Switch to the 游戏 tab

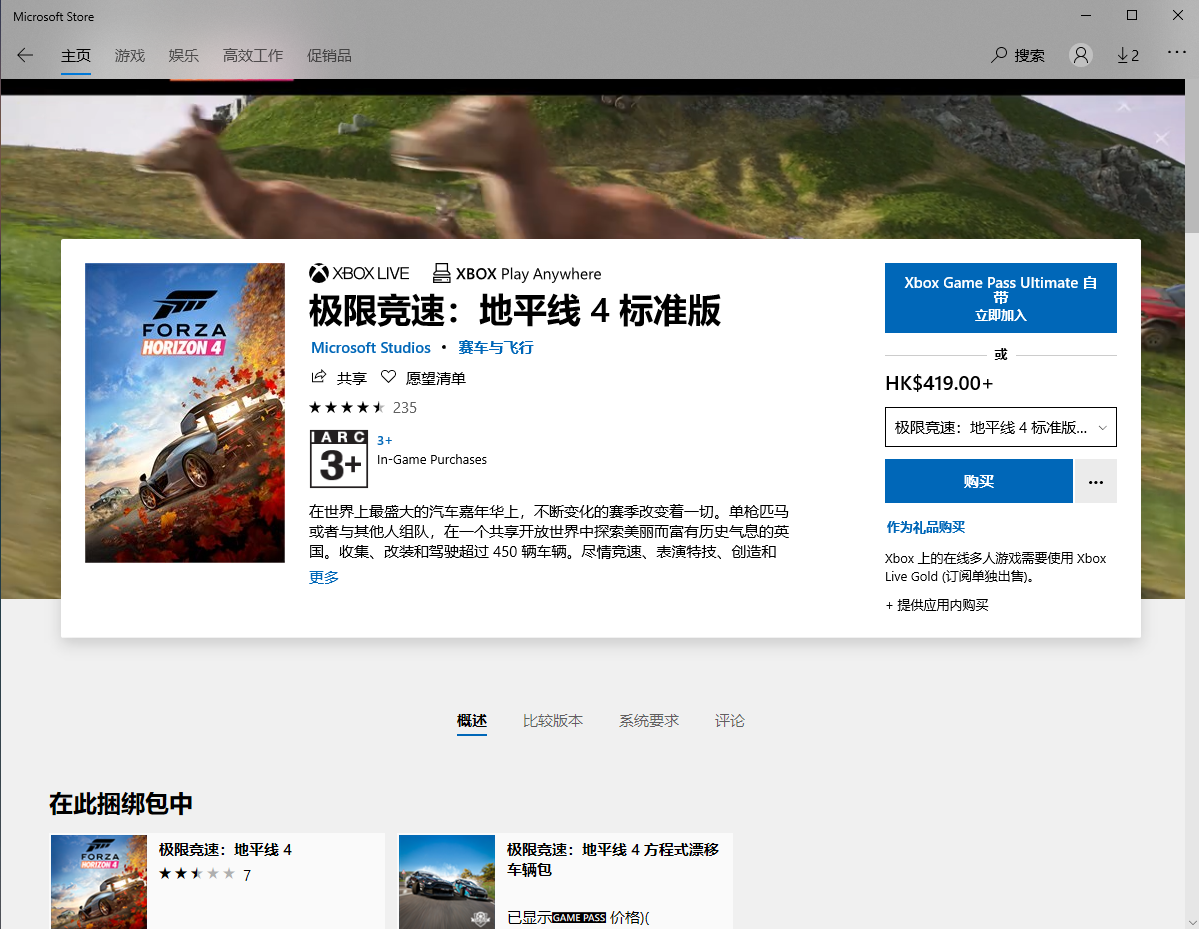pos(129,56)
